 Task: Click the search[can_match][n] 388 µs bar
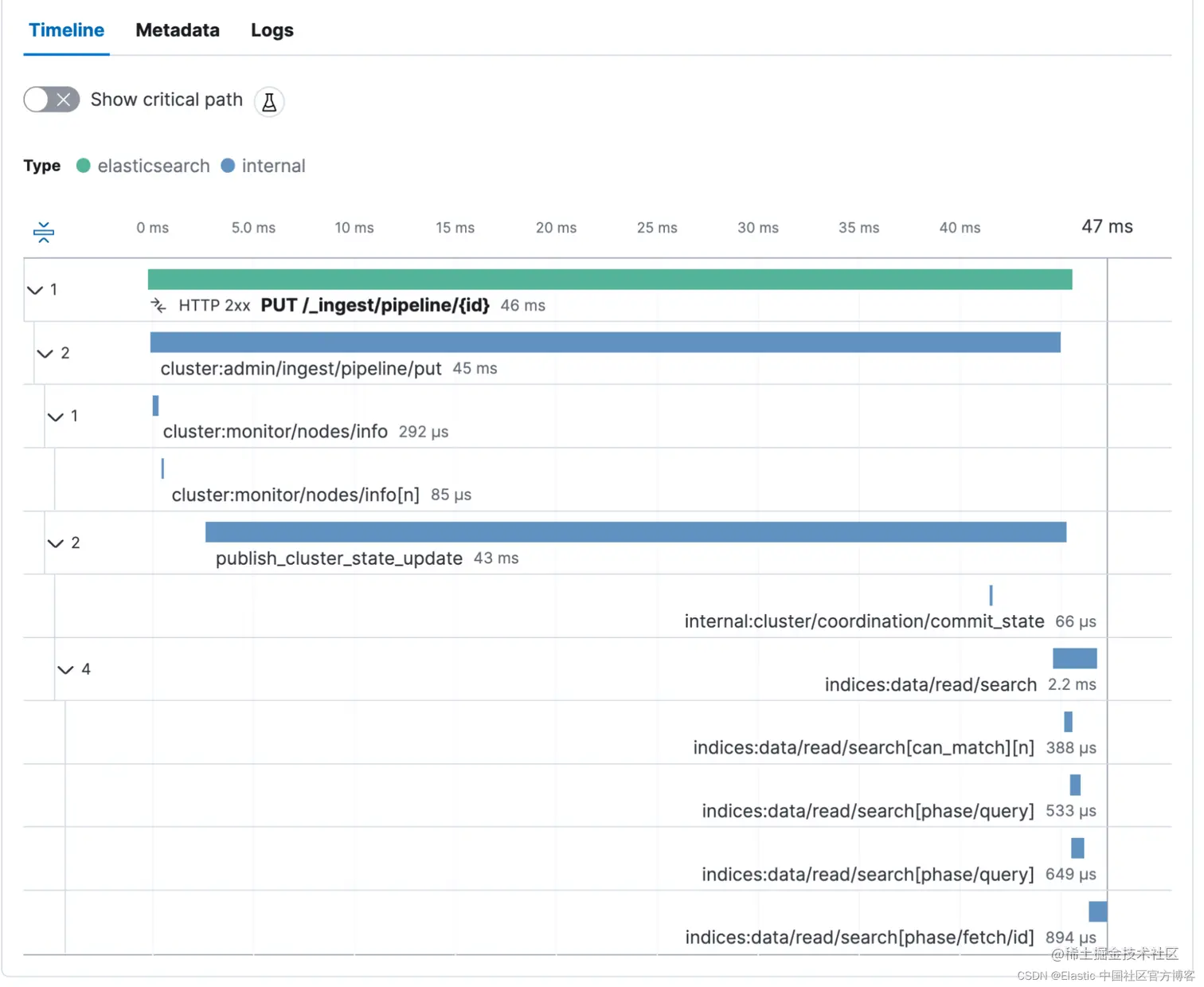1068,722
